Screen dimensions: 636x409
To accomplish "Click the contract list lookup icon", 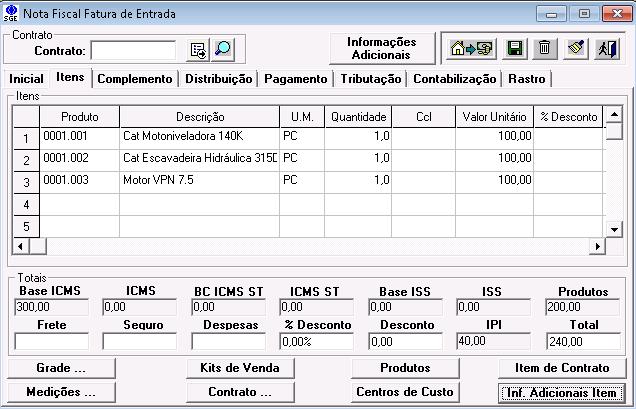I will tap(198, 49).
